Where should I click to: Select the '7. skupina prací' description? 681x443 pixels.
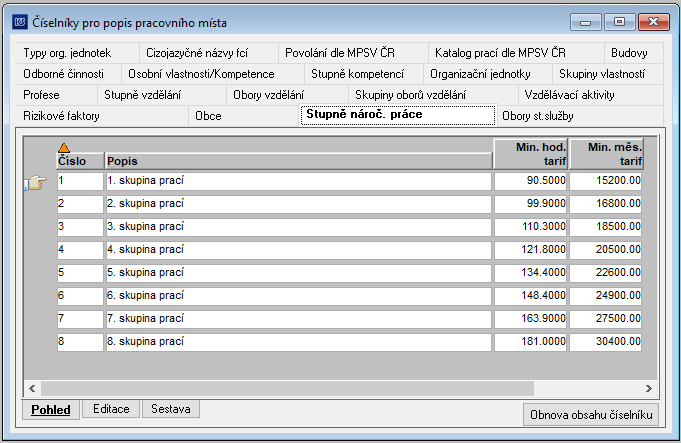[x=299, y=319]
